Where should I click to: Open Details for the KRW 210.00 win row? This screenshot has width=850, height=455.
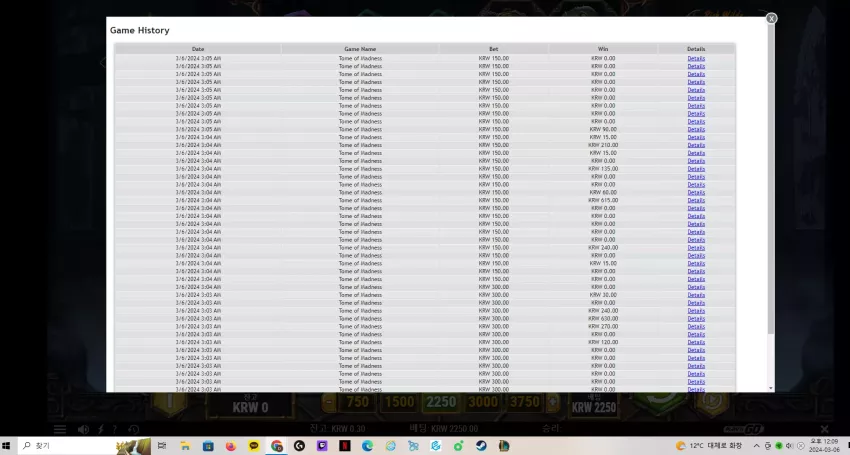[x=696, y=145]
